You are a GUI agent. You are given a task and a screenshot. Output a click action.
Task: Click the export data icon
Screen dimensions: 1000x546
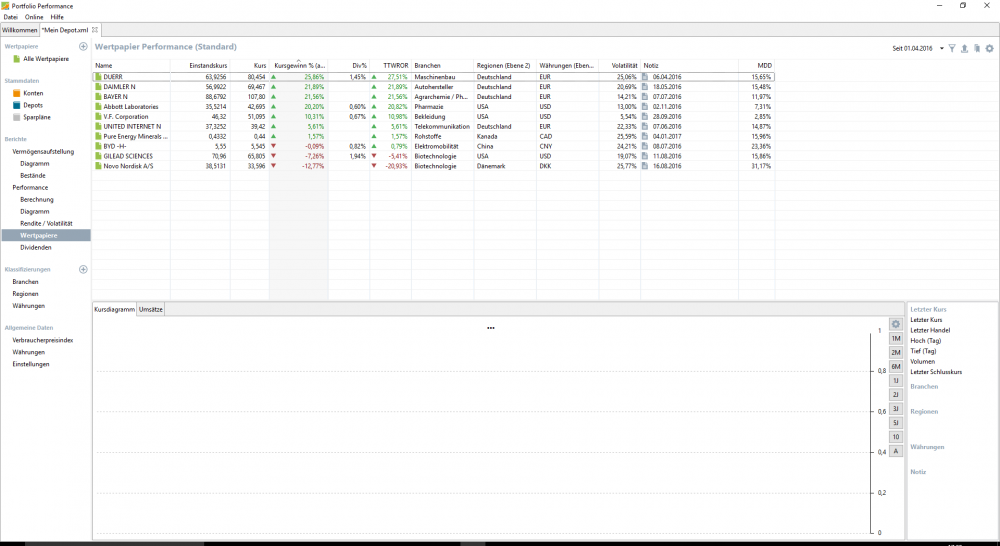pos(964,48)
